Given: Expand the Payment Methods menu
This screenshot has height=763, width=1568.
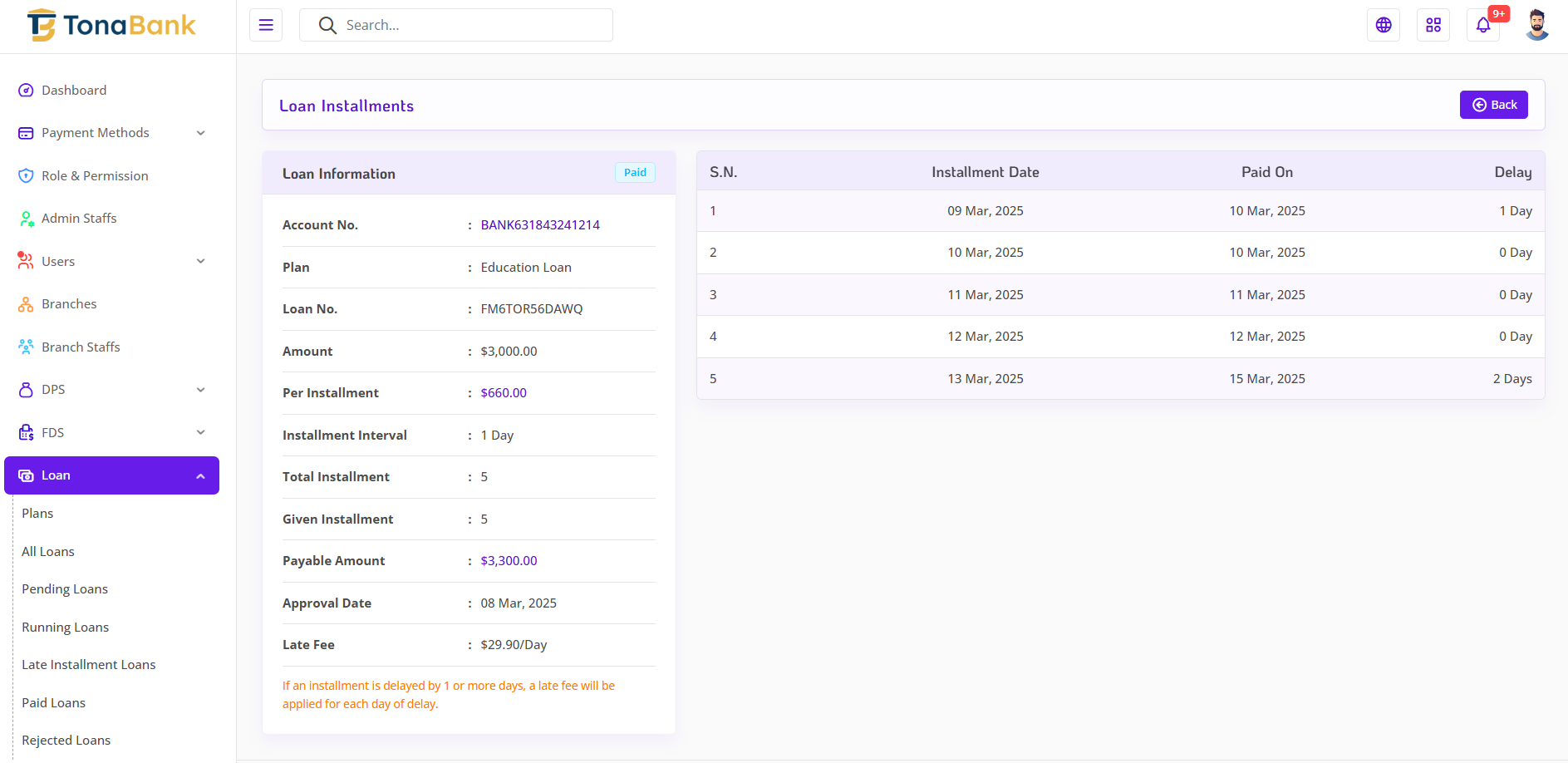Looking at the screenshot, I should (111, 133).
